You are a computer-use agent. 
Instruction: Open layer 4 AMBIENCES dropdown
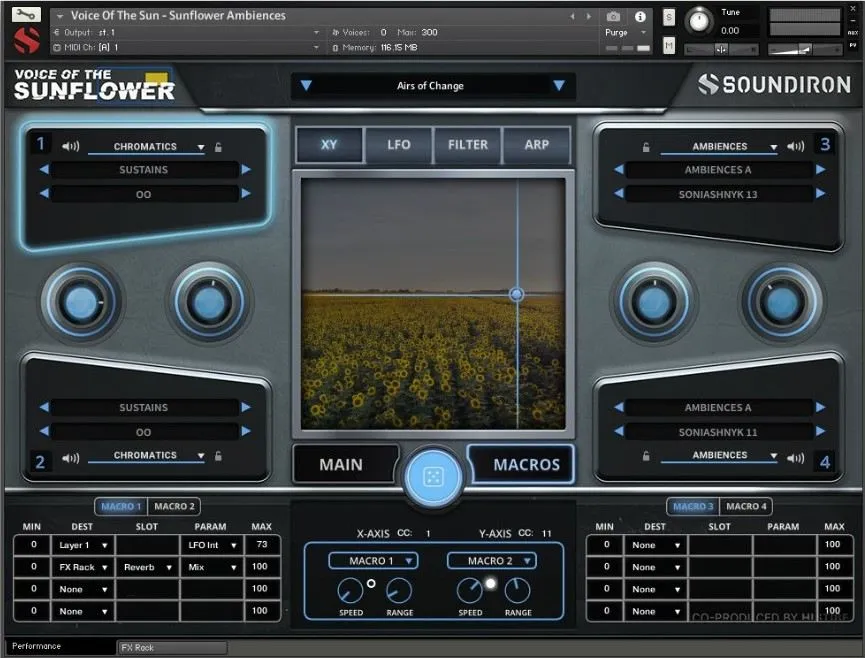(719, 456)
